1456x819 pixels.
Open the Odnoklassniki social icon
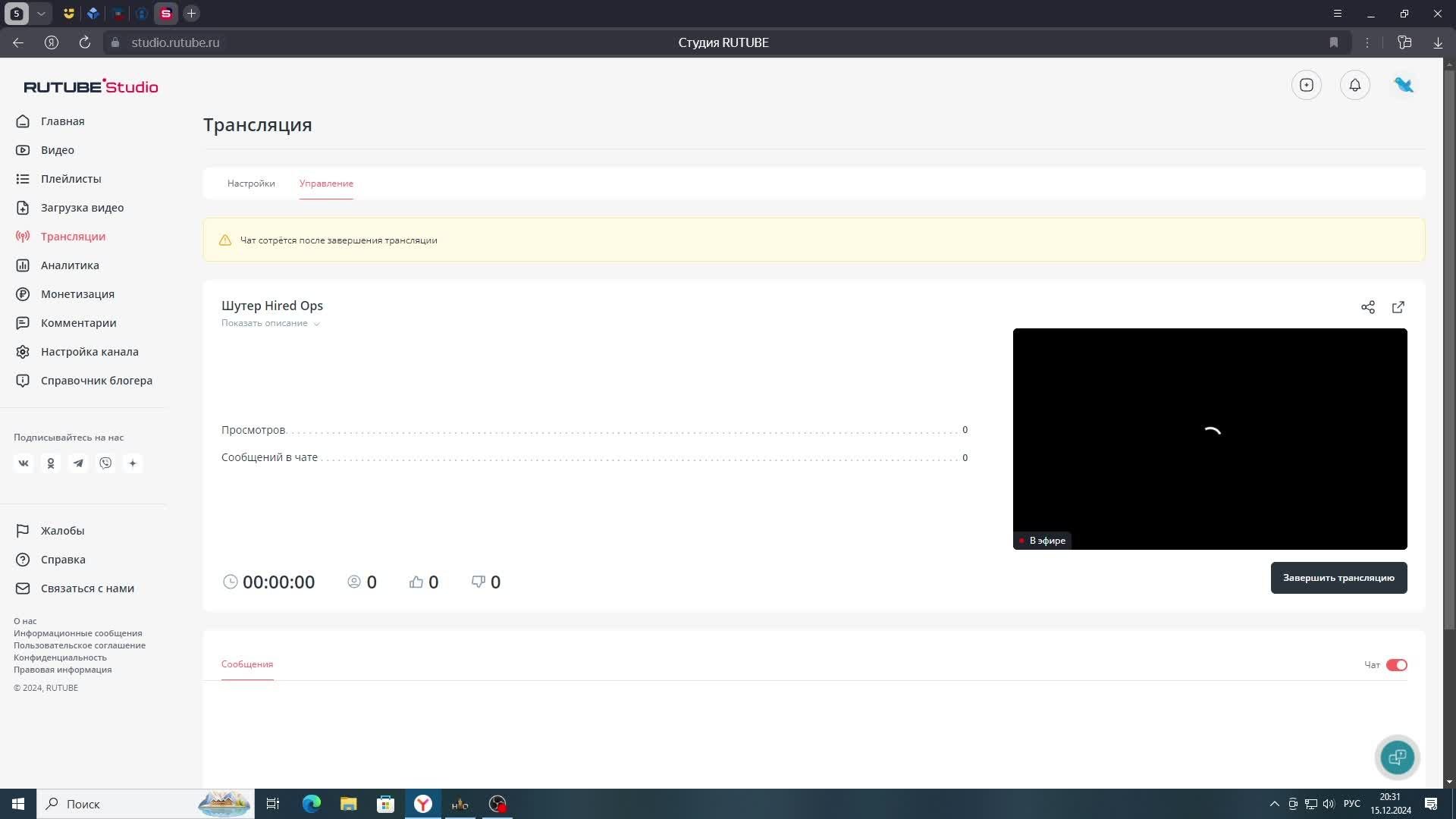click(51, 463)
